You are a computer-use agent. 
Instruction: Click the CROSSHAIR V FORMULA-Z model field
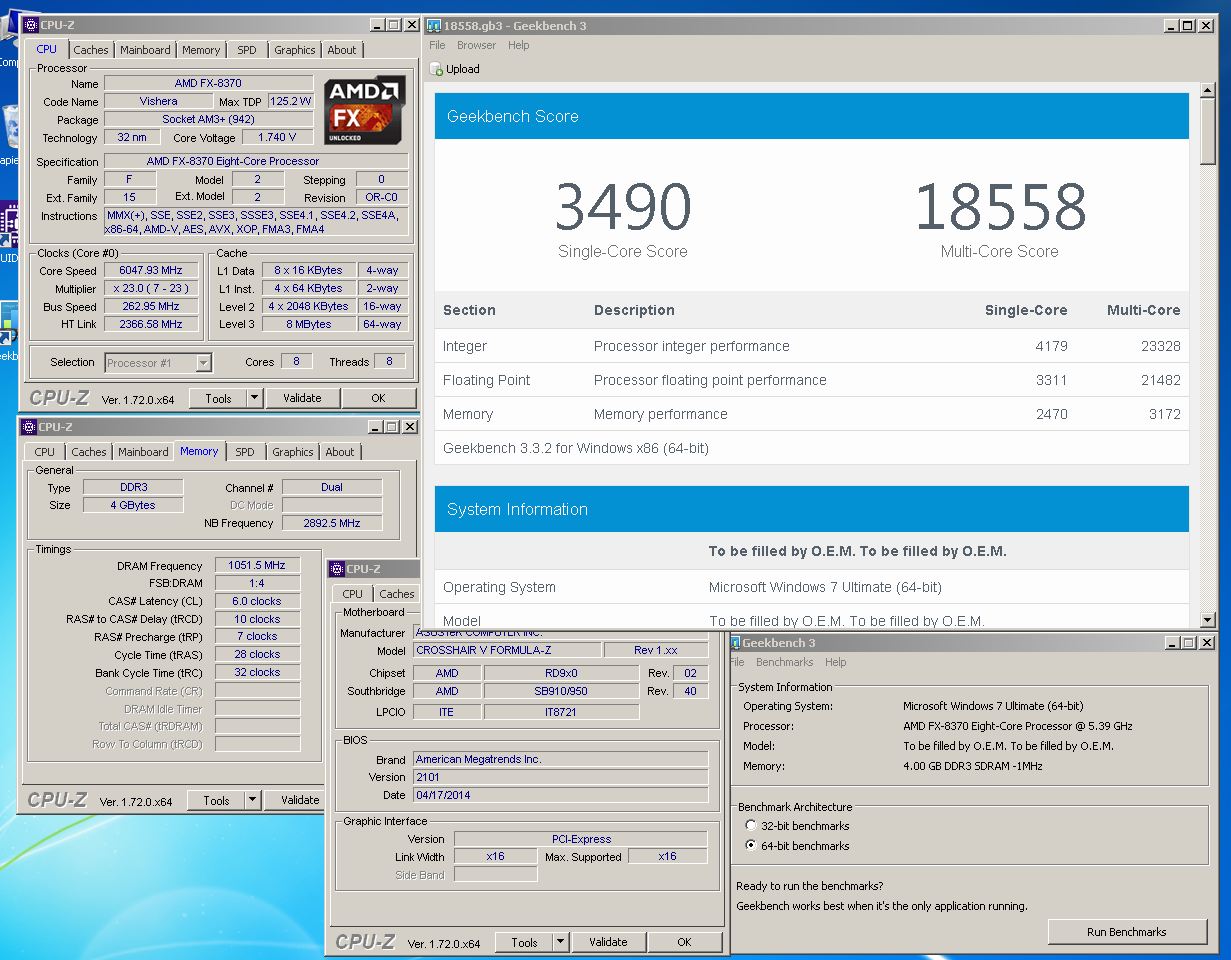pyautogui.click(x=507, y=650)
